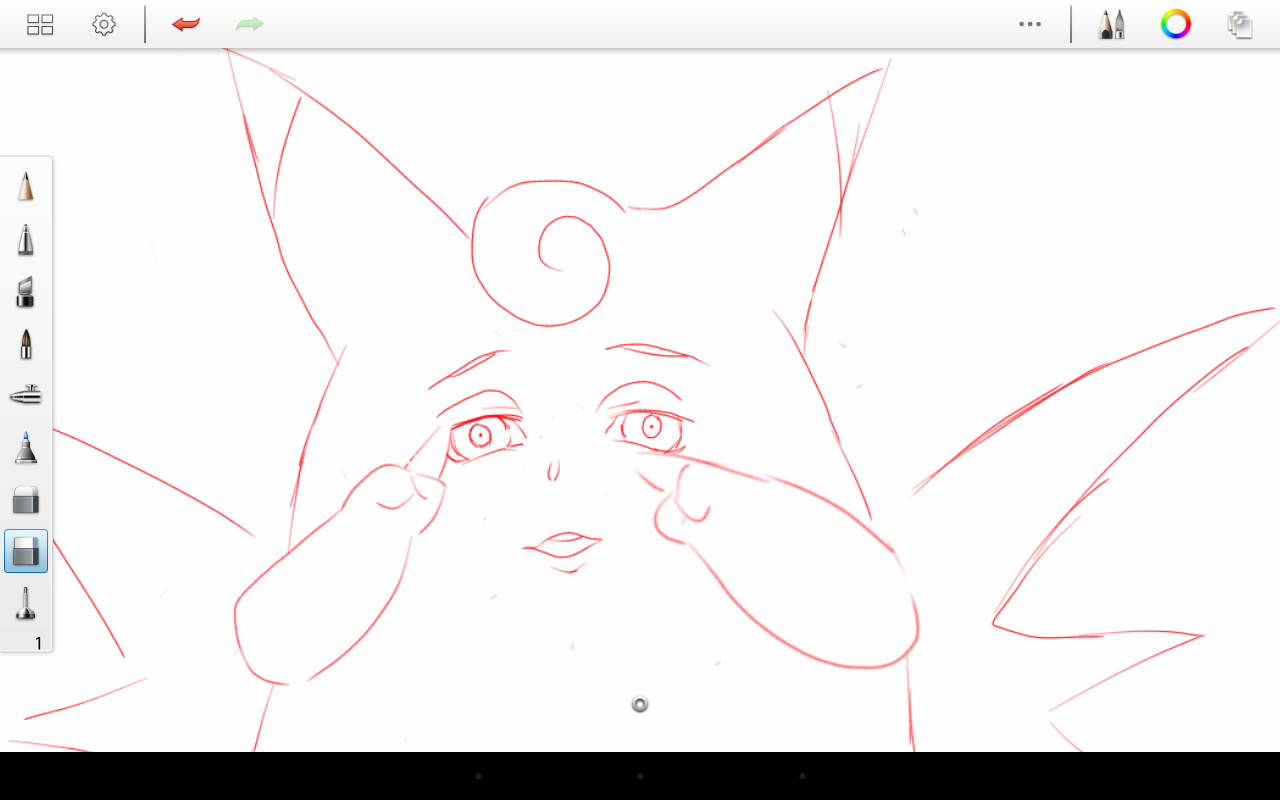Open the brush library pencils icon
This screenshot has height=800, width=1280.
pyautogui.click(x=1111, y=24)
